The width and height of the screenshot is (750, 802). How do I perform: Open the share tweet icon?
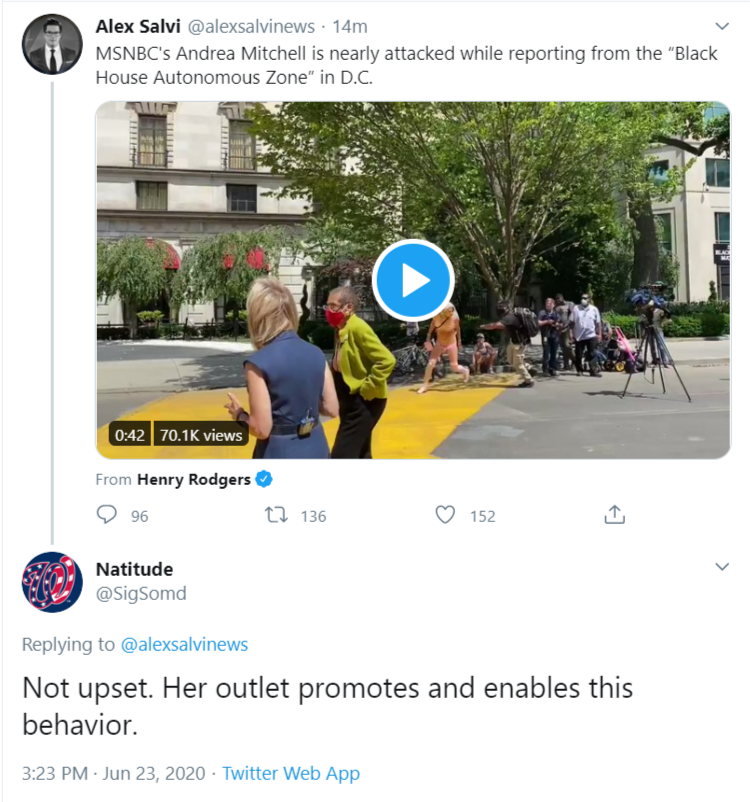(x=615, y=515)
